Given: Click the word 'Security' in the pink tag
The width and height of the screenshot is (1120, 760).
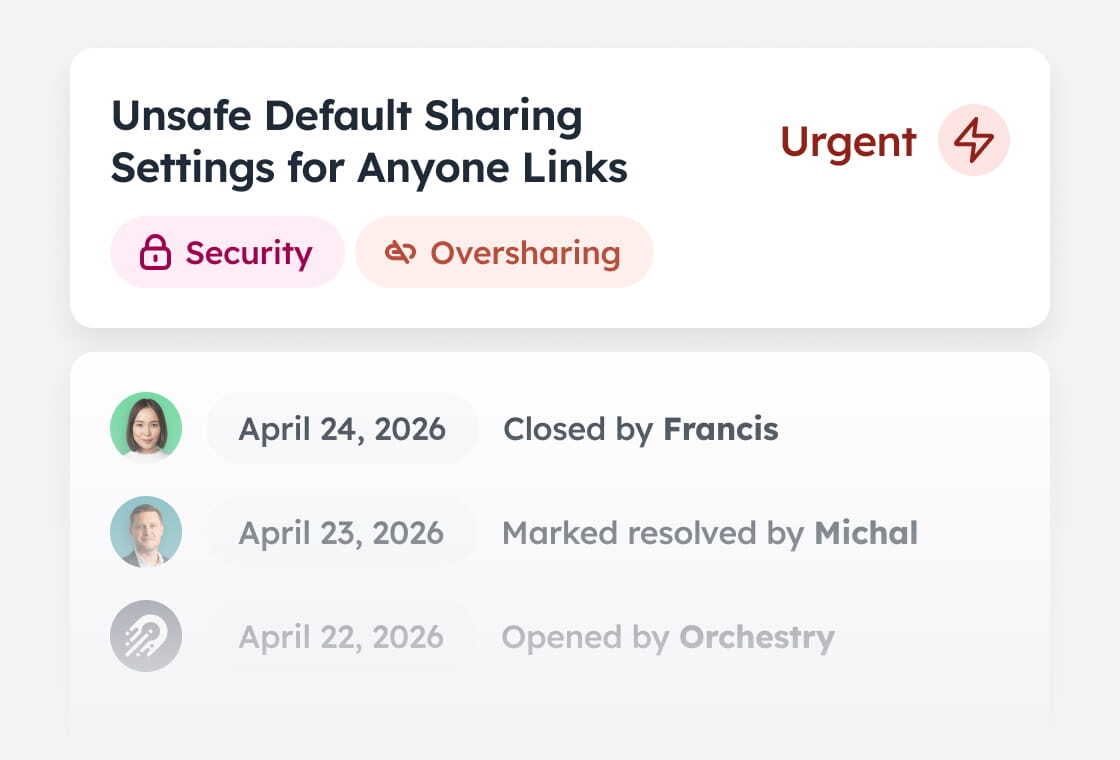Looking at the screenshot, I should click(249, 253).
